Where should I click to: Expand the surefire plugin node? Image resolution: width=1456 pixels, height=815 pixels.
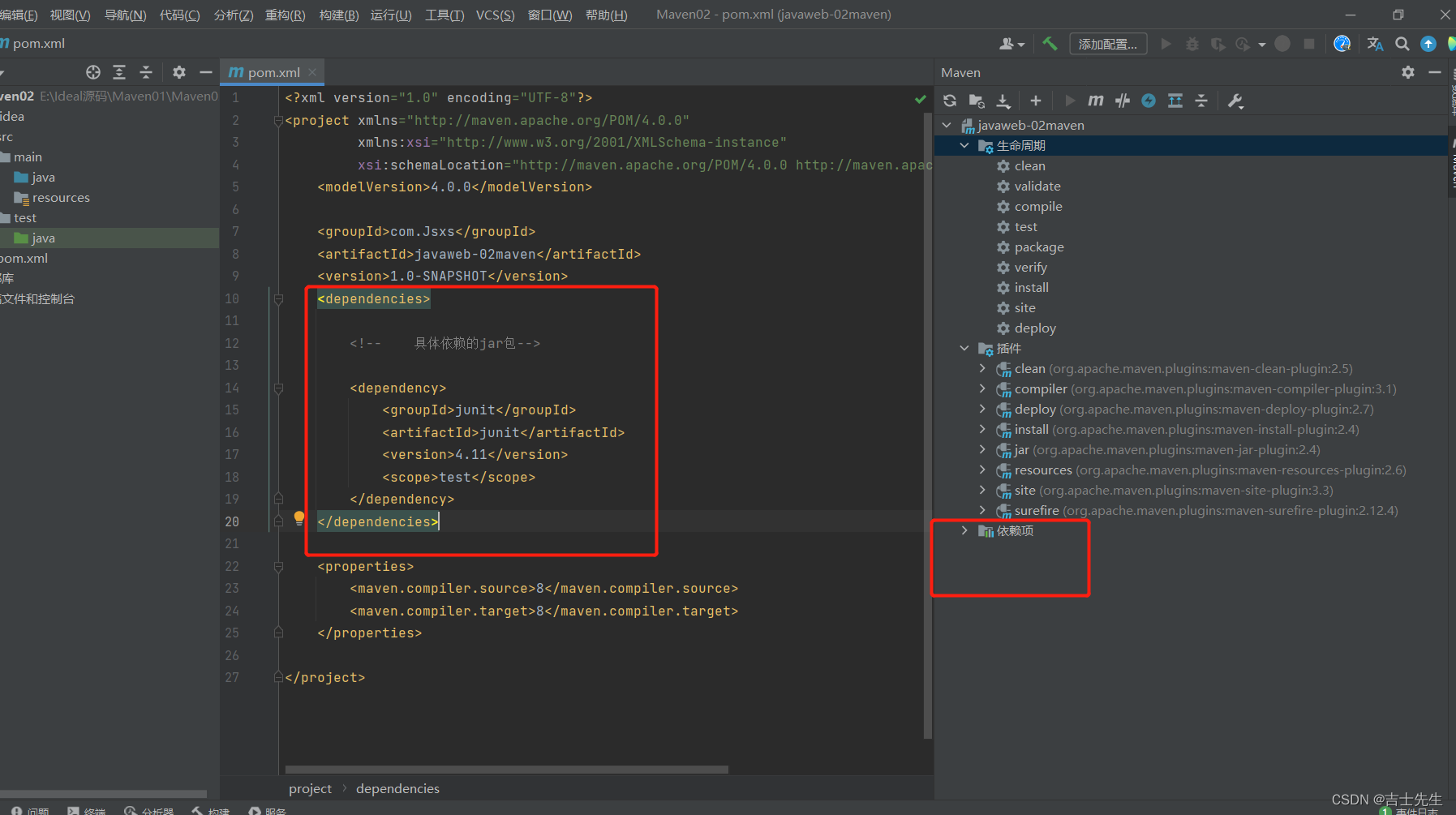982,510
